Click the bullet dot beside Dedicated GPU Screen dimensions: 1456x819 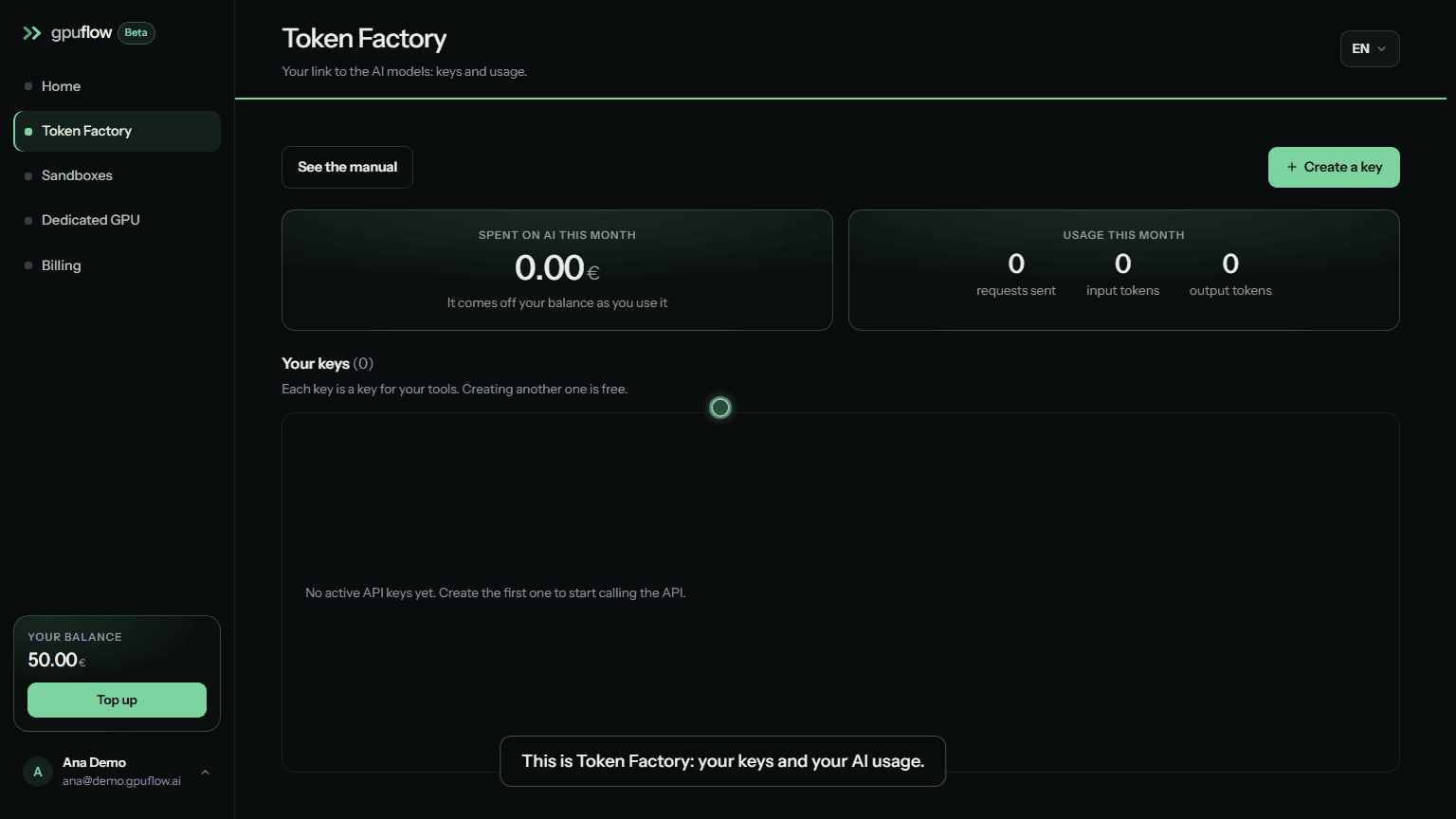tap(28, 221)
